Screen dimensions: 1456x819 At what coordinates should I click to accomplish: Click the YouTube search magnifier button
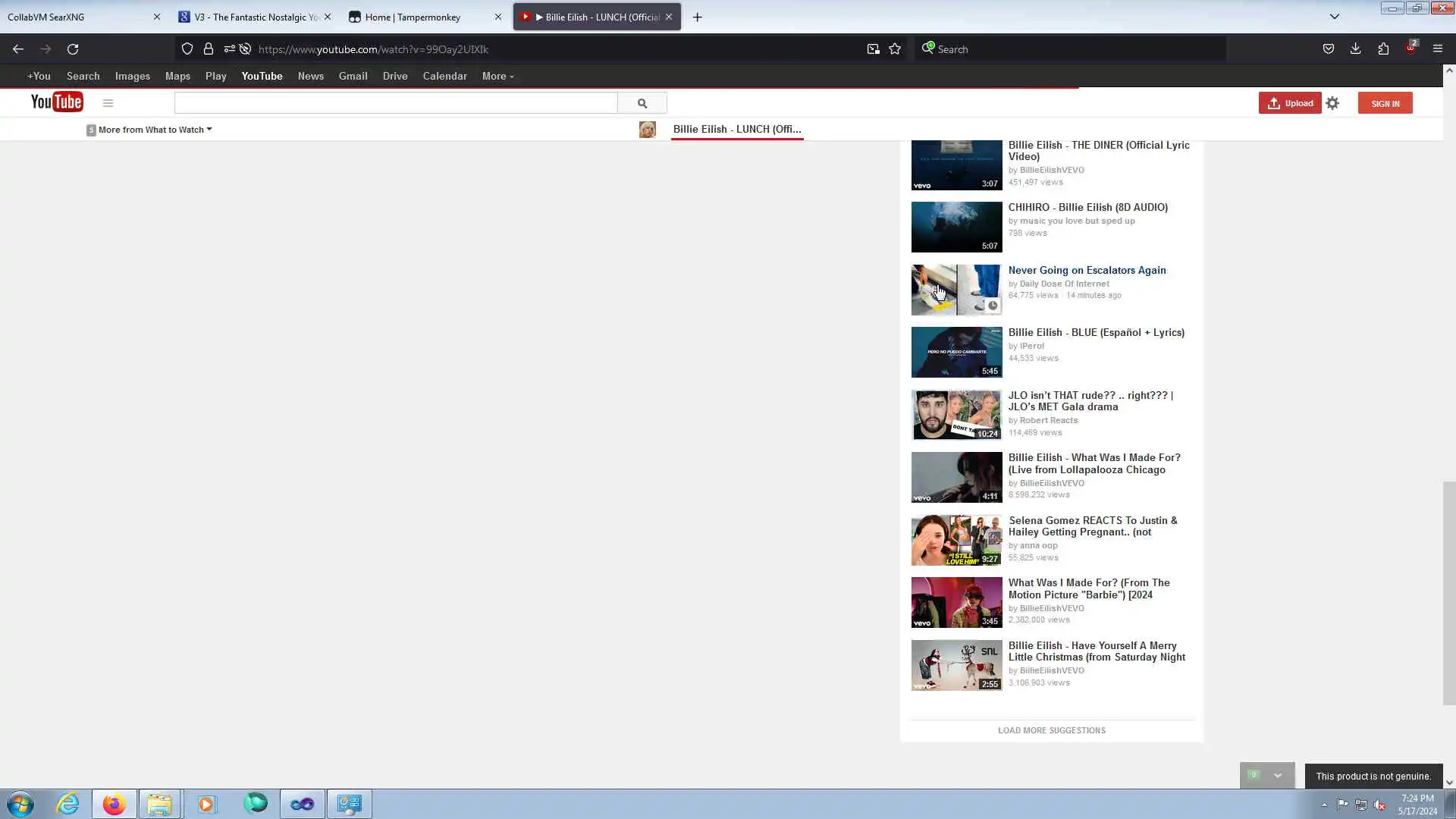pos(642,103)
